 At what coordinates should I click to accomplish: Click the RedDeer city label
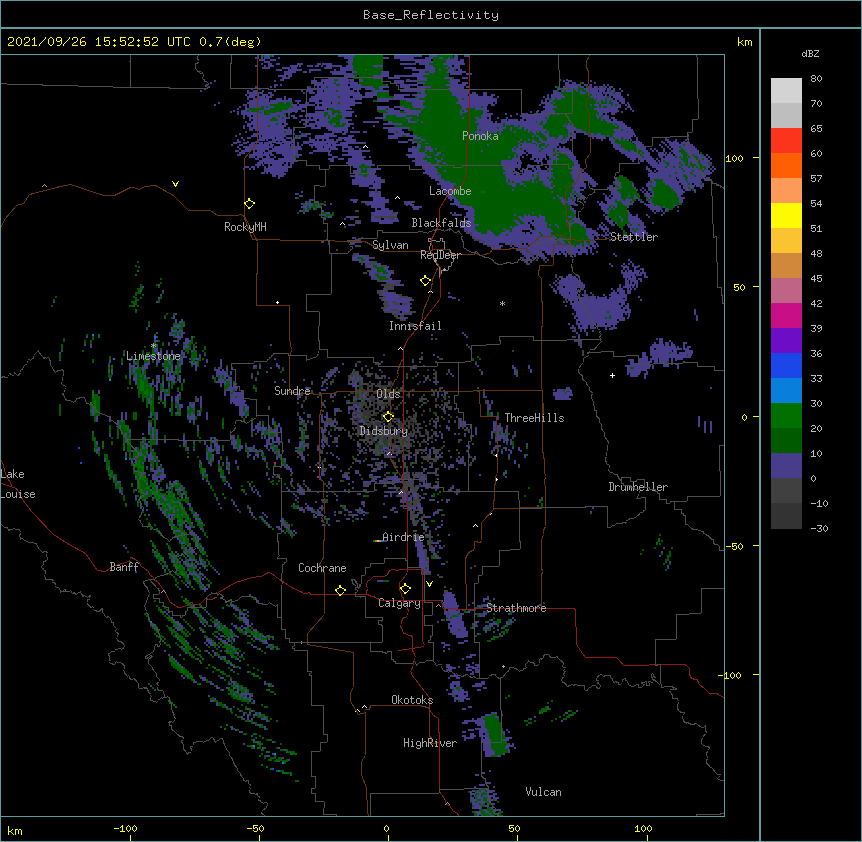(440, 255)
